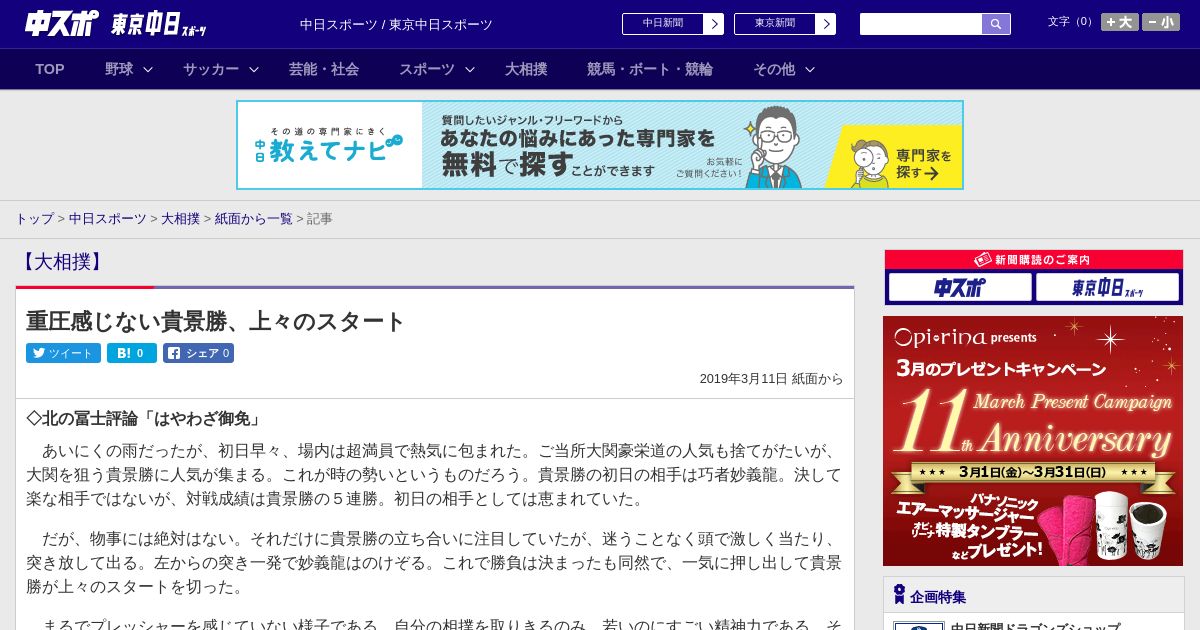Expand the サッカー dropdown chevron
Image resolution: width=1200 pixels, height=630 pixels.
pos(254,69)
